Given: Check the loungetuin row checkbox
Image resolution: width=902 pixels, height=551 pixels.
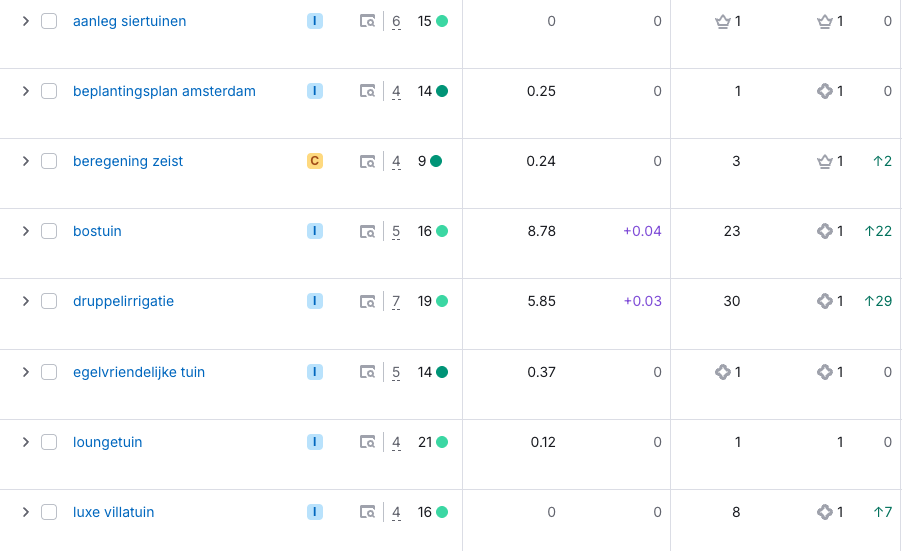Looking at the screenshot, I should (x=49, y=442).
